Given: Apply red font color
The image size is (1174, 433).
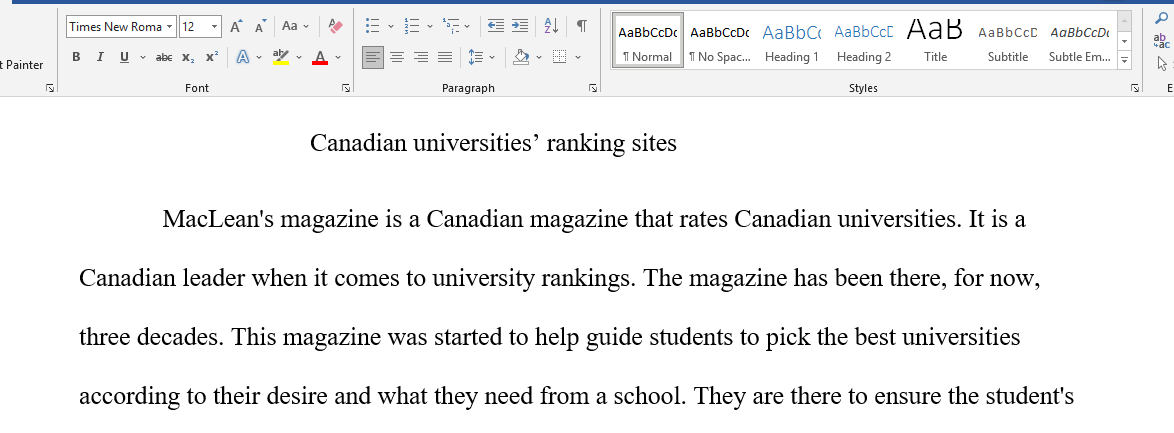Looking at the screenshot, I should point(320,57).
